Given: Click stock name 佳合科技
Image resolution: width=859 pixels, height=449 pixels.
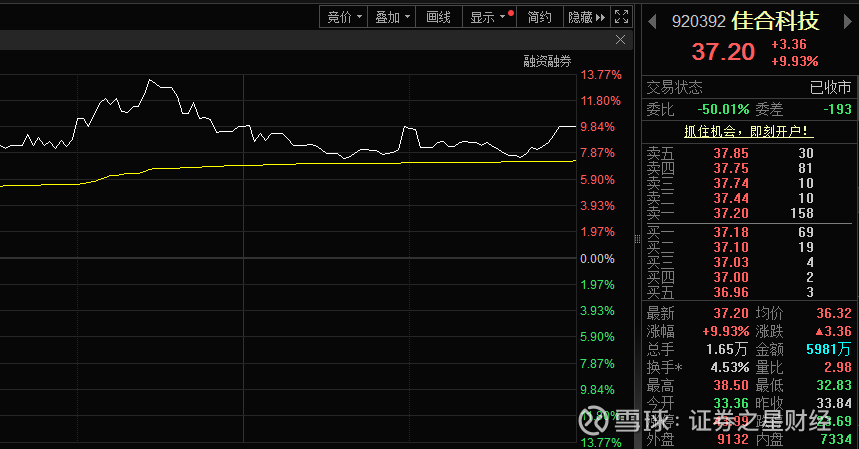Looking at the screenshot, I should [x=775, y=21].
